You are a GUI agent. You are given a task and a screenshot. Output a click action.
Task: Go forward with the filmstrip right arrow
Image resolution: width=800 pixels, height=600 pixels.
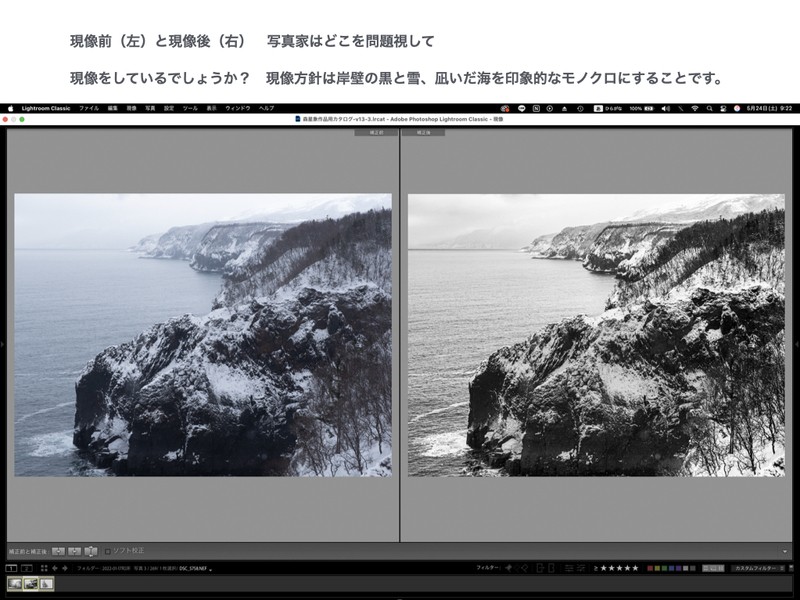[65, 568]
